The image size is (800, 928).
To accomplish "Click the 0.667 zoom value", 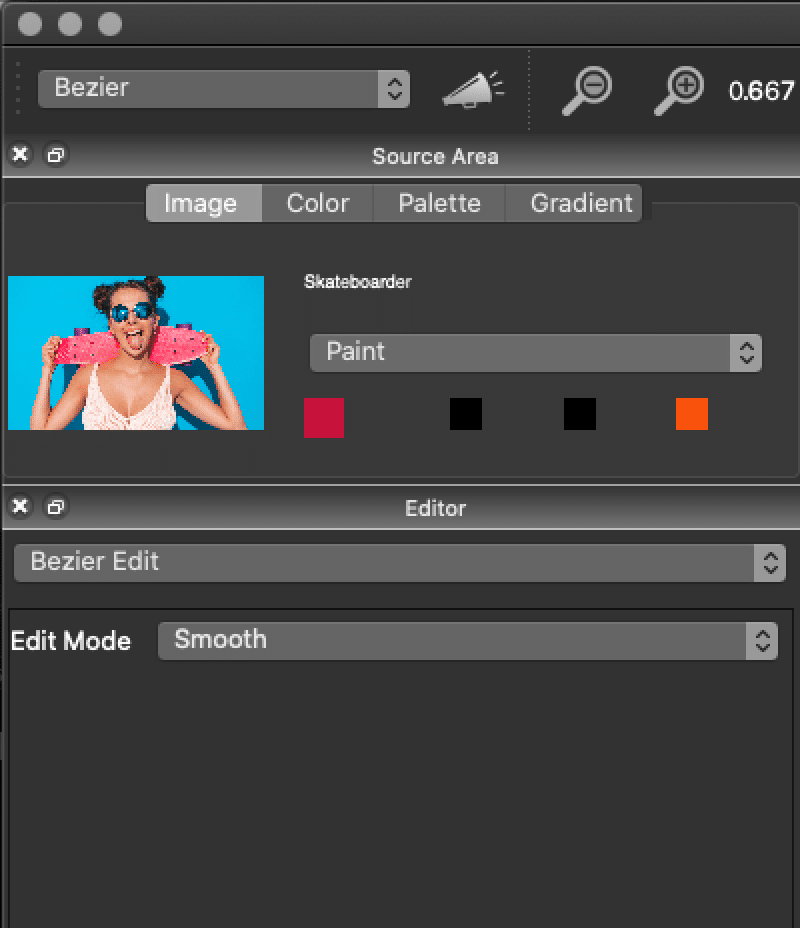I will click(761, 91).
